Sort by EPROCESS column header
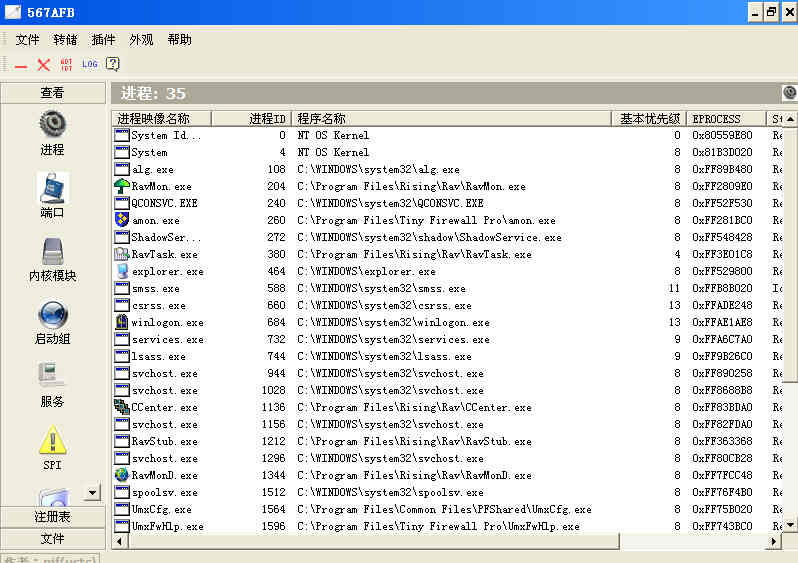798x563 pixels. (x=726, y=119)
